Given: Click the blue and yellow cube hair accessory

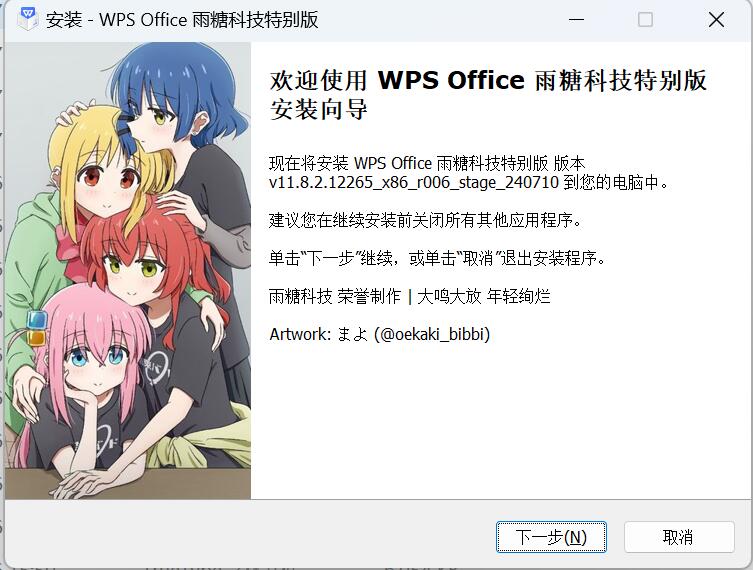Looking at the screenshot, I should (x=36, y=328).
